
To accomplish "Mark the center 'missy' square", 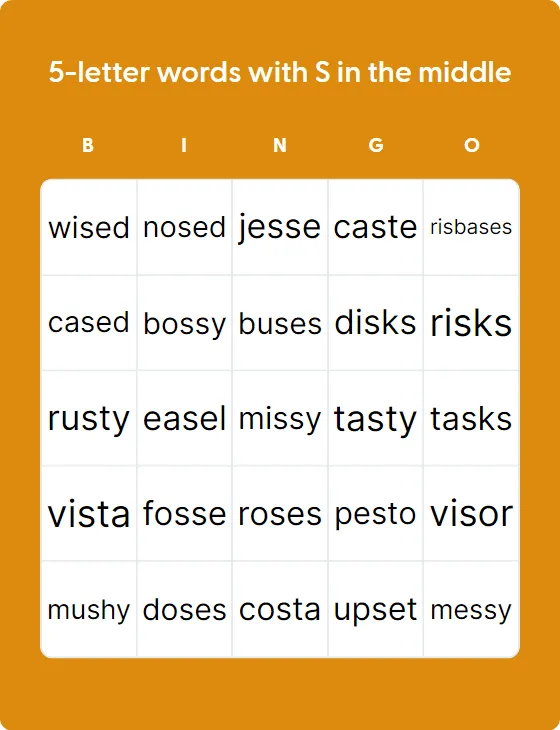I will tap(280, 419).
